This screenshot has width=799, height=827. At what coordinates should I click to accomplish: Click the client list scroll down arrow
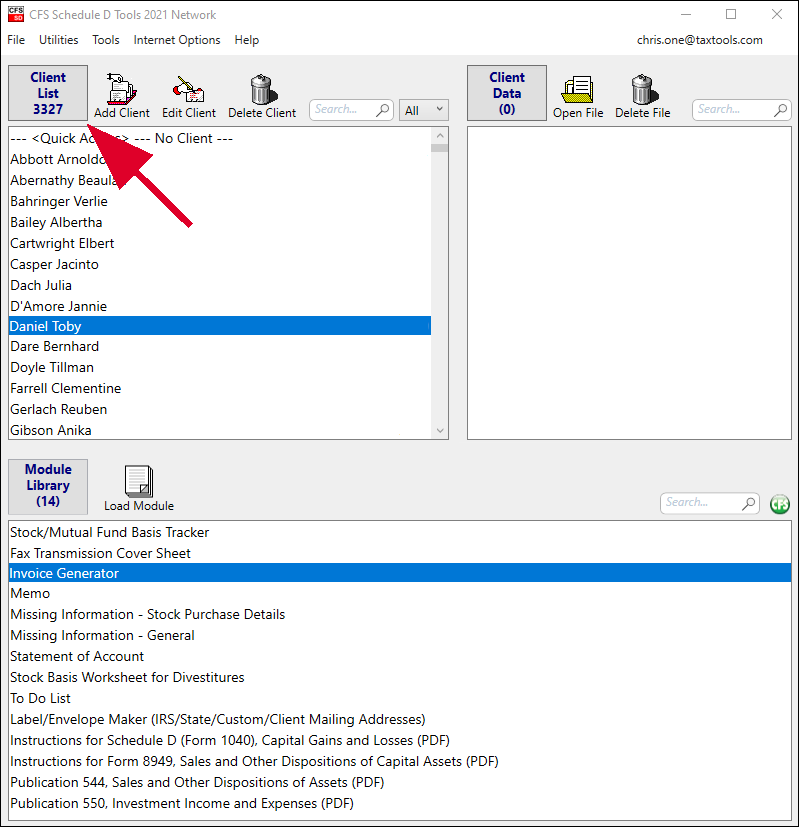[440, 430]
